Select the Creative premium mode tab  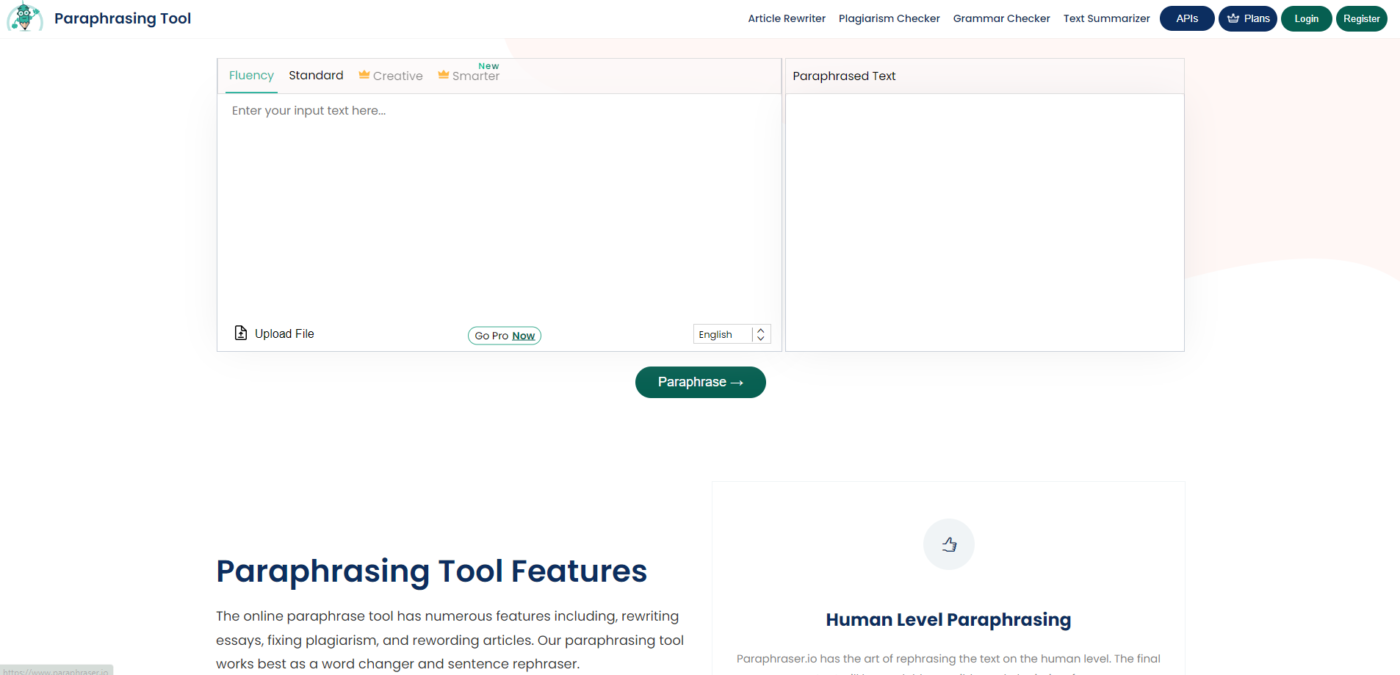(x=397, y=76)
